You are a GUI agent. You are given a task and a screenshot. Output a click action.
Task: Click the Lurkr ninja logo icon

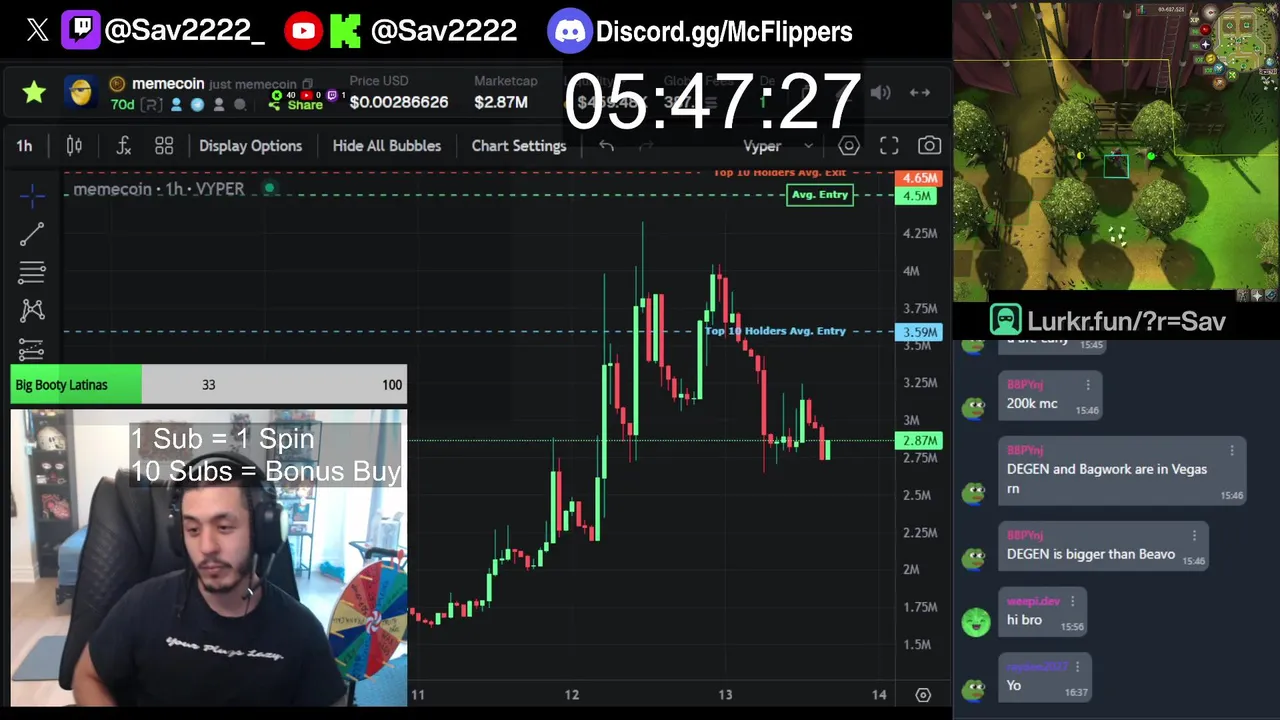coord(1005,321)
